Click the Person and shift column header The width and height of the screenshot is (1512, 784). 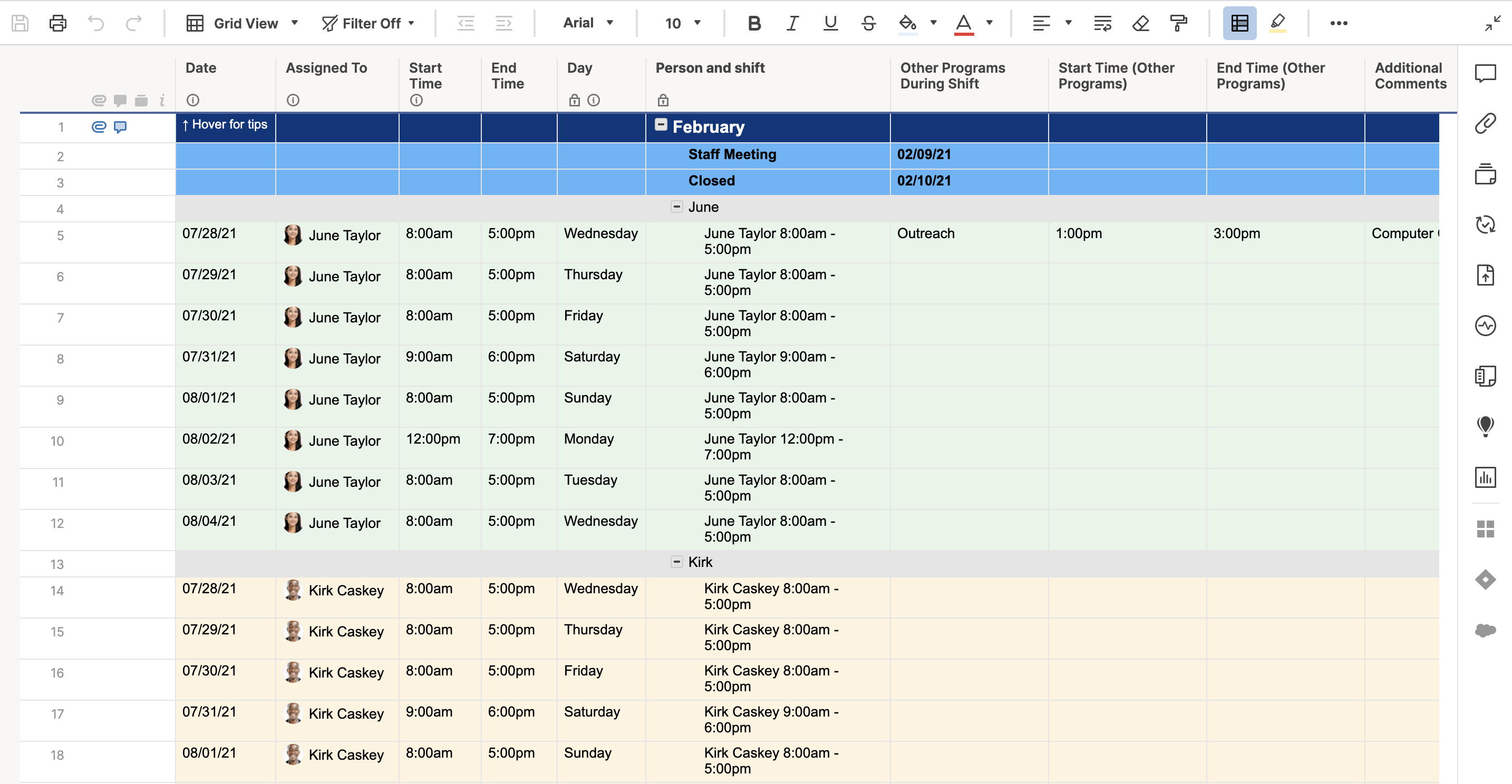click(x=710, y=68)
